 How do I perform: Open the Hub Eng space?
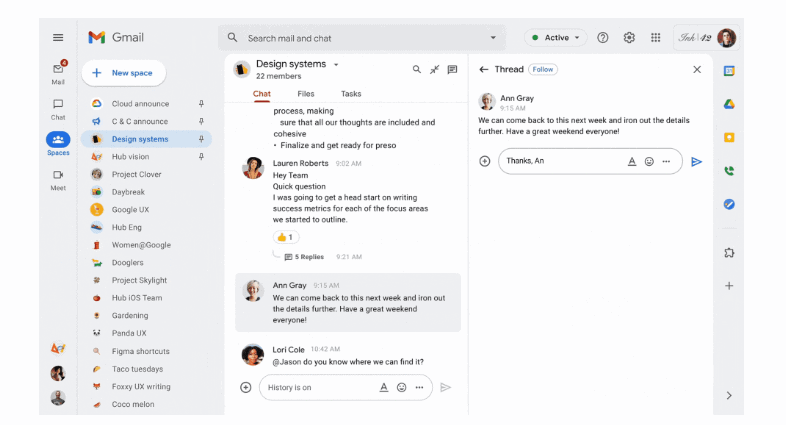[x=146, y=227]
